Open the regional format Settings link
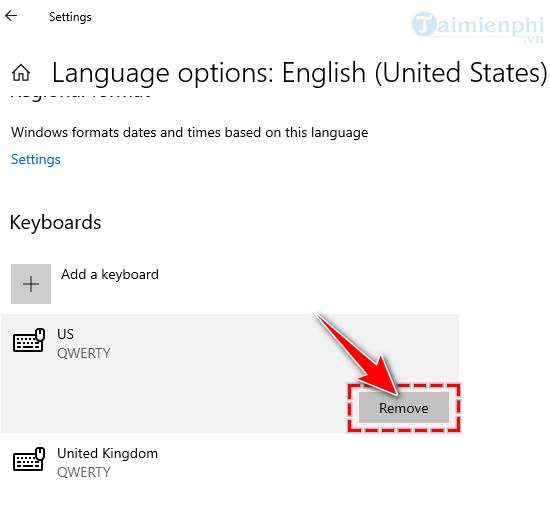550x505 pixels. coord(36,160)
